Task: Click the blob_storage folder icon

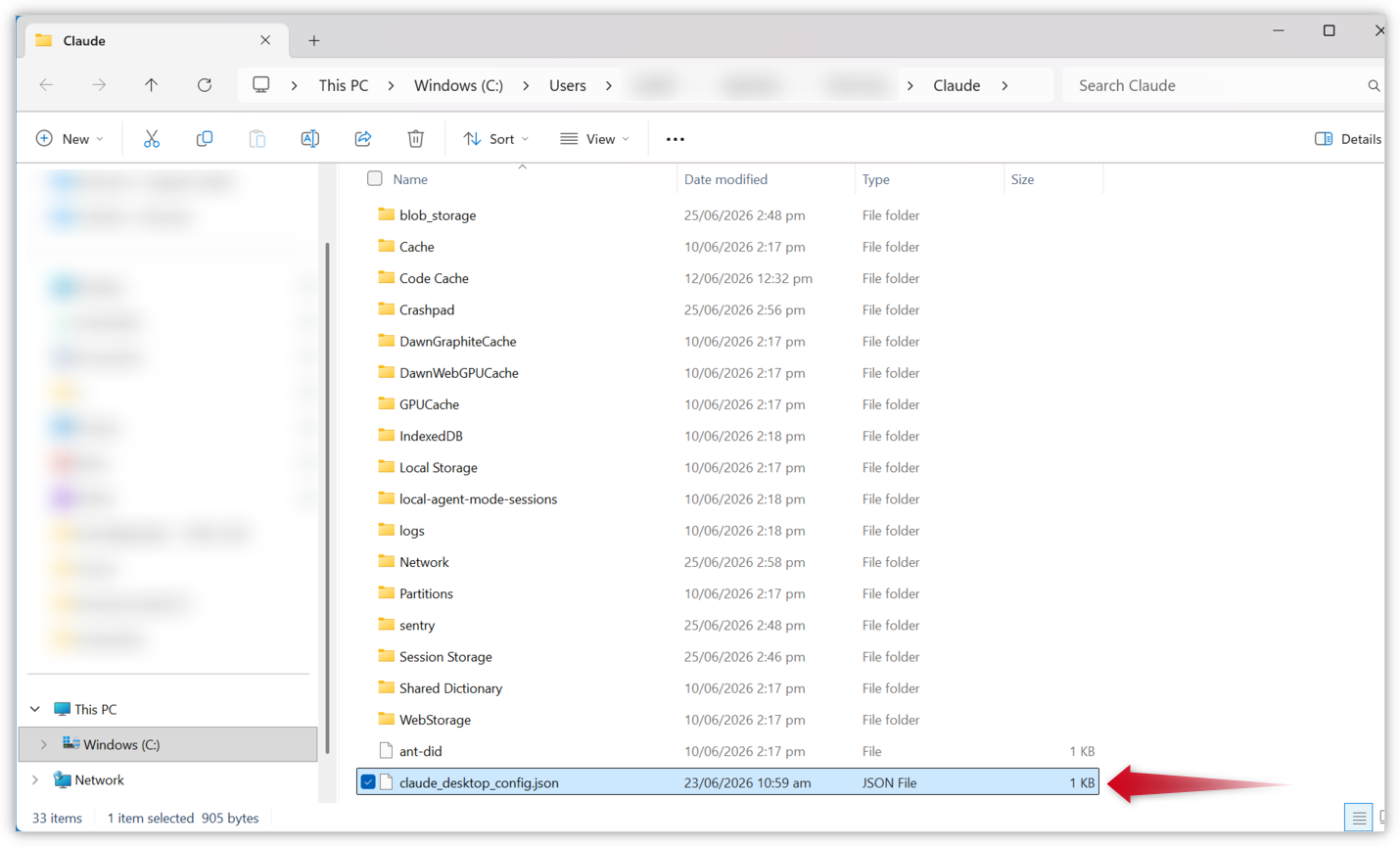Action: pyautogui.click(x=387, y=214)
